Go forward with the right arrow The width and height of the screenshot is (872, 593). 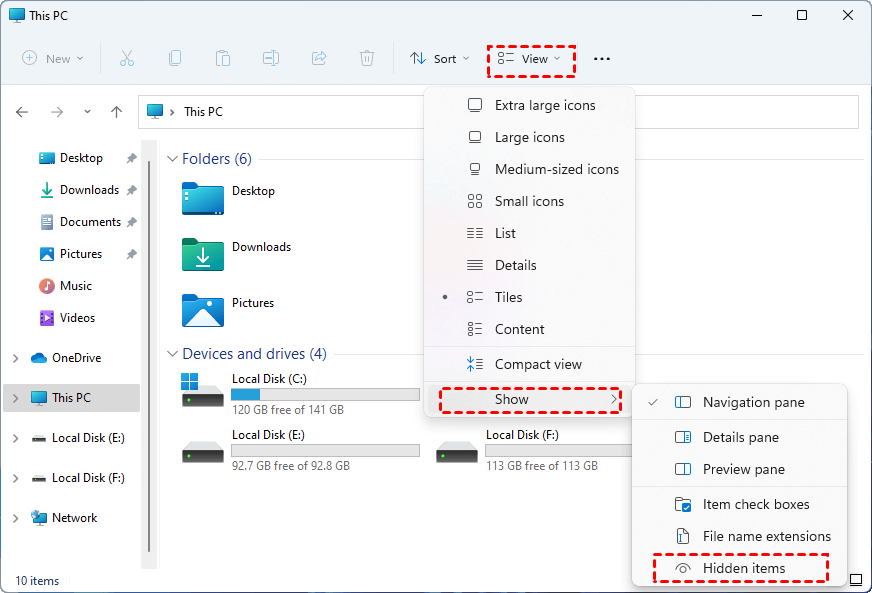click(x=57, y=112)
